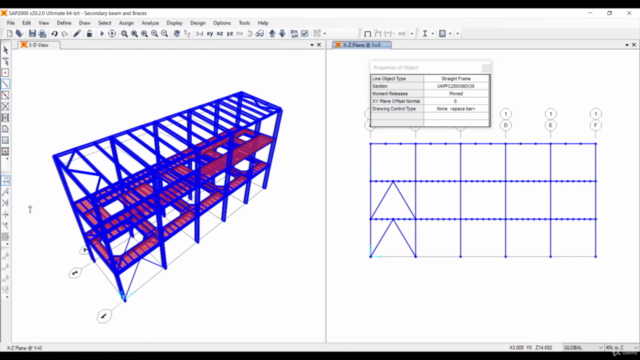
Task: Restore full view zoom icon
Action: (134, 34)
